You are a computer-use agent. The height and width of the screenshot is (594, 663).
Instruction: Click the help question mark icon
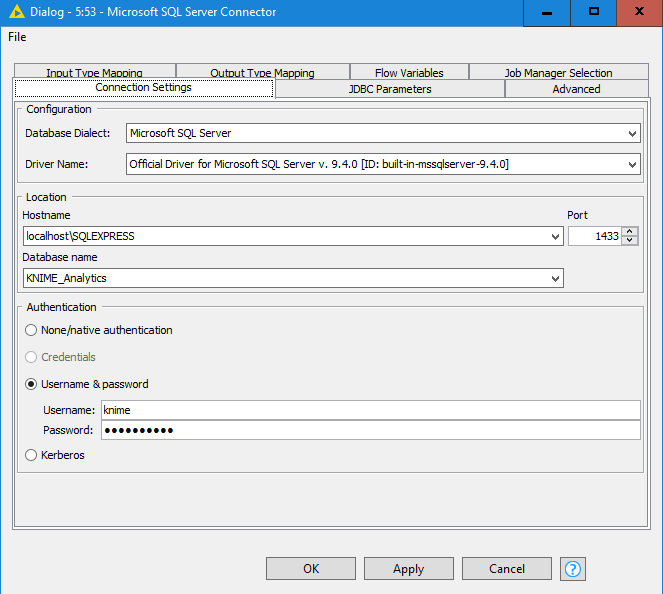pos(573,568)
